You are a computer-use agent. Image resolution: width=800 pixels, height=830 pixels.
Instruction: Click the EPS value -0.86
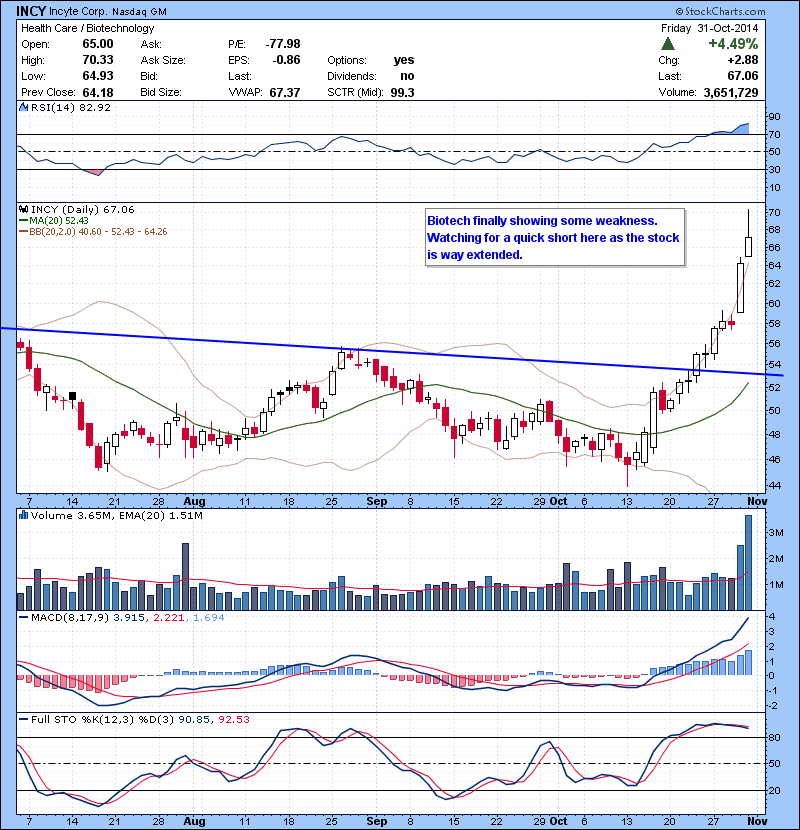pos(286,60)
